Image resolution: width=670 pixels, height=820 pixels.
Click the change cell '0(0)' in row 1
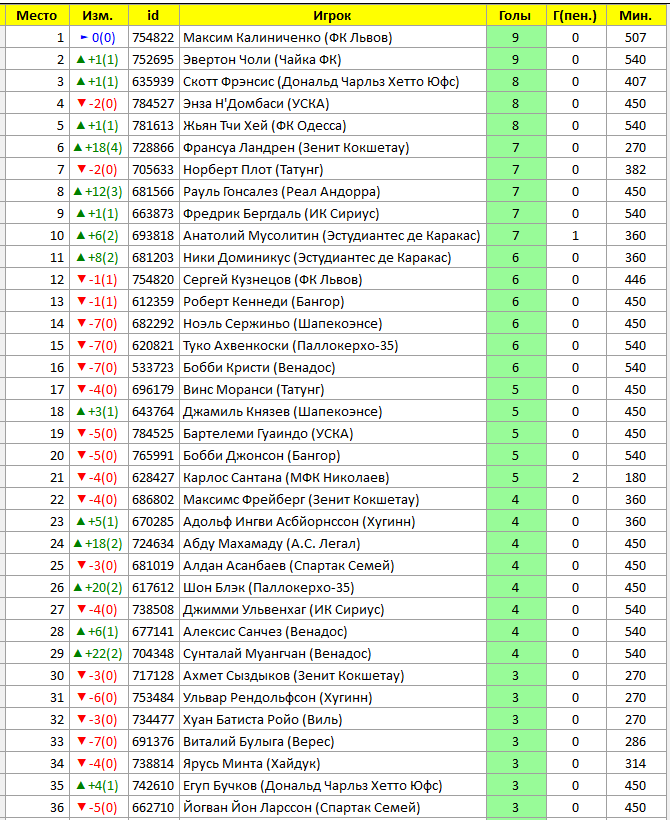tap(99, 38)
